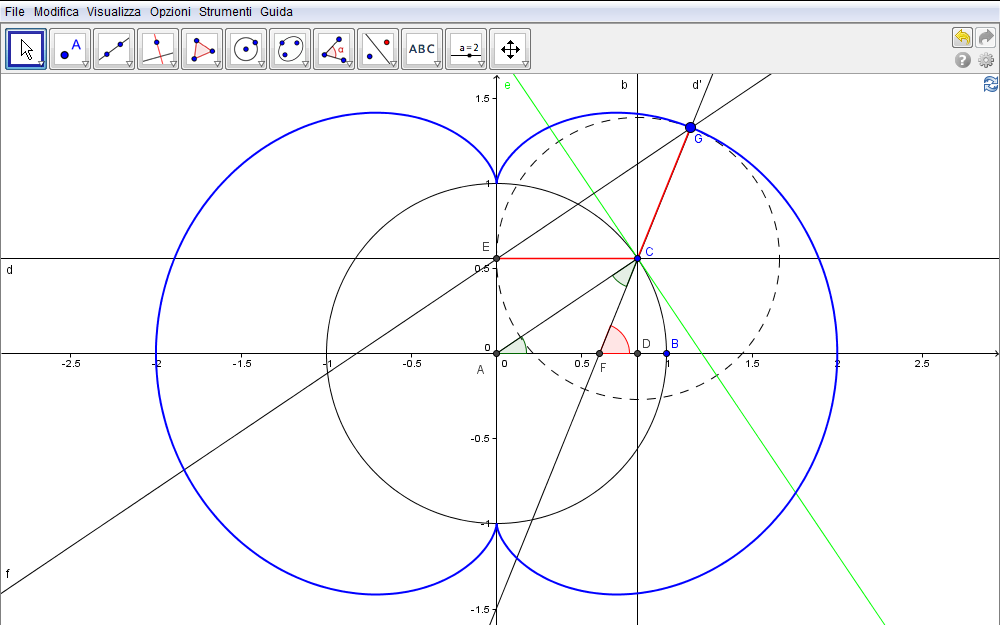Click the yellow Undo button
Screen dimensions: 1000x625
(962, 37)
